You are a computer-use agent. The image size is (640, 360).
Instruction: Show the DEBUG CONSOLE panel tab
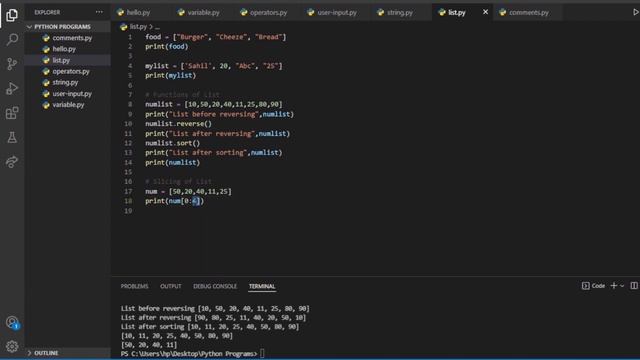coord(215,286)
